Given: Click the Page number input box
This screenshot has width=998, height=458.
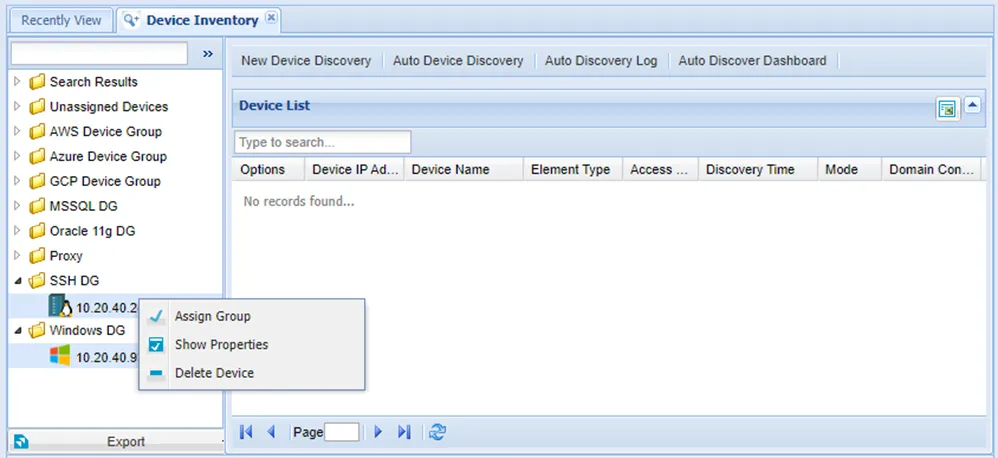Looking at the screenshot, I should [x=342, y=432].
